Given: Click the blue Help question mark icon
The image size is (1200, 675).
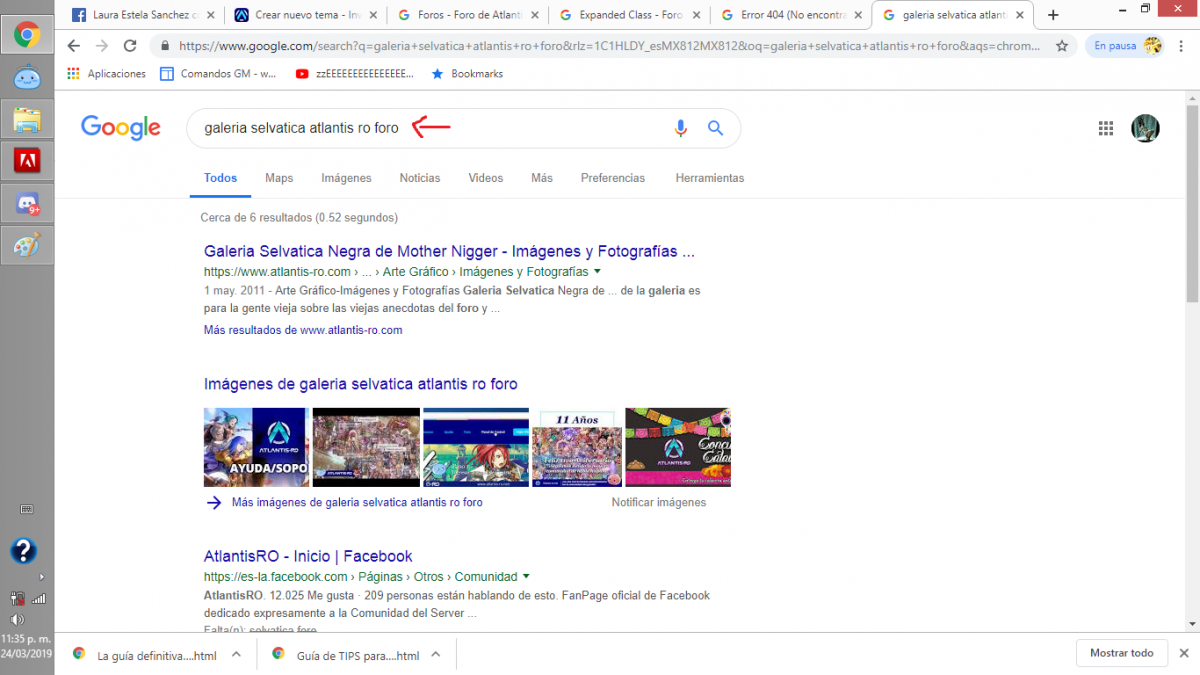Looking at the screenshot, I should click(x=24, y=550).
